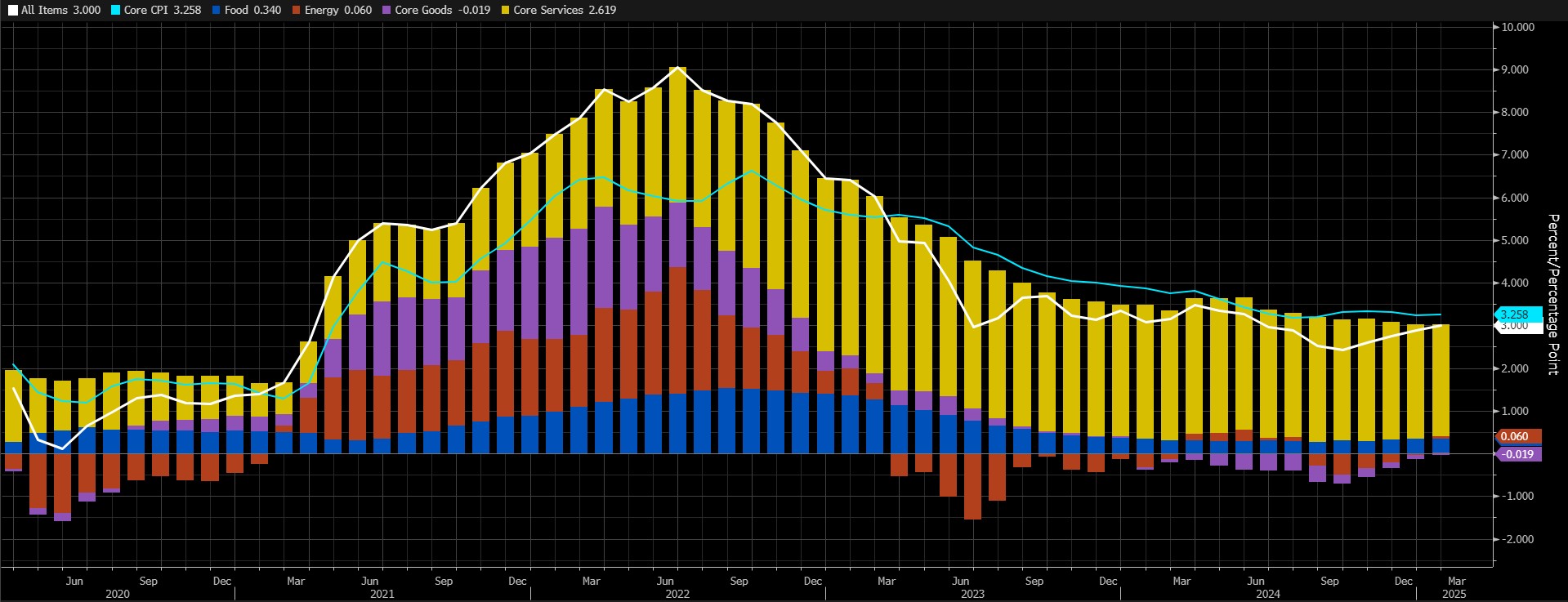
Task: Click the 2025 year label
Action: (x=1454, y=594)
